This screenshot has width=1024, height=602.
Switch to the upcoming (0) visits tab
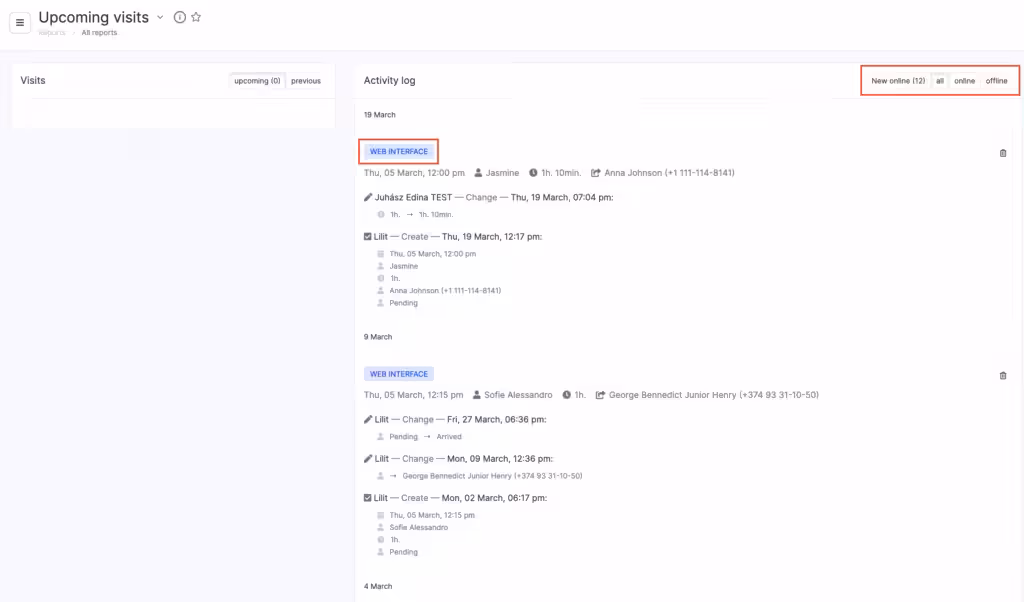click(x=257, y=81)
